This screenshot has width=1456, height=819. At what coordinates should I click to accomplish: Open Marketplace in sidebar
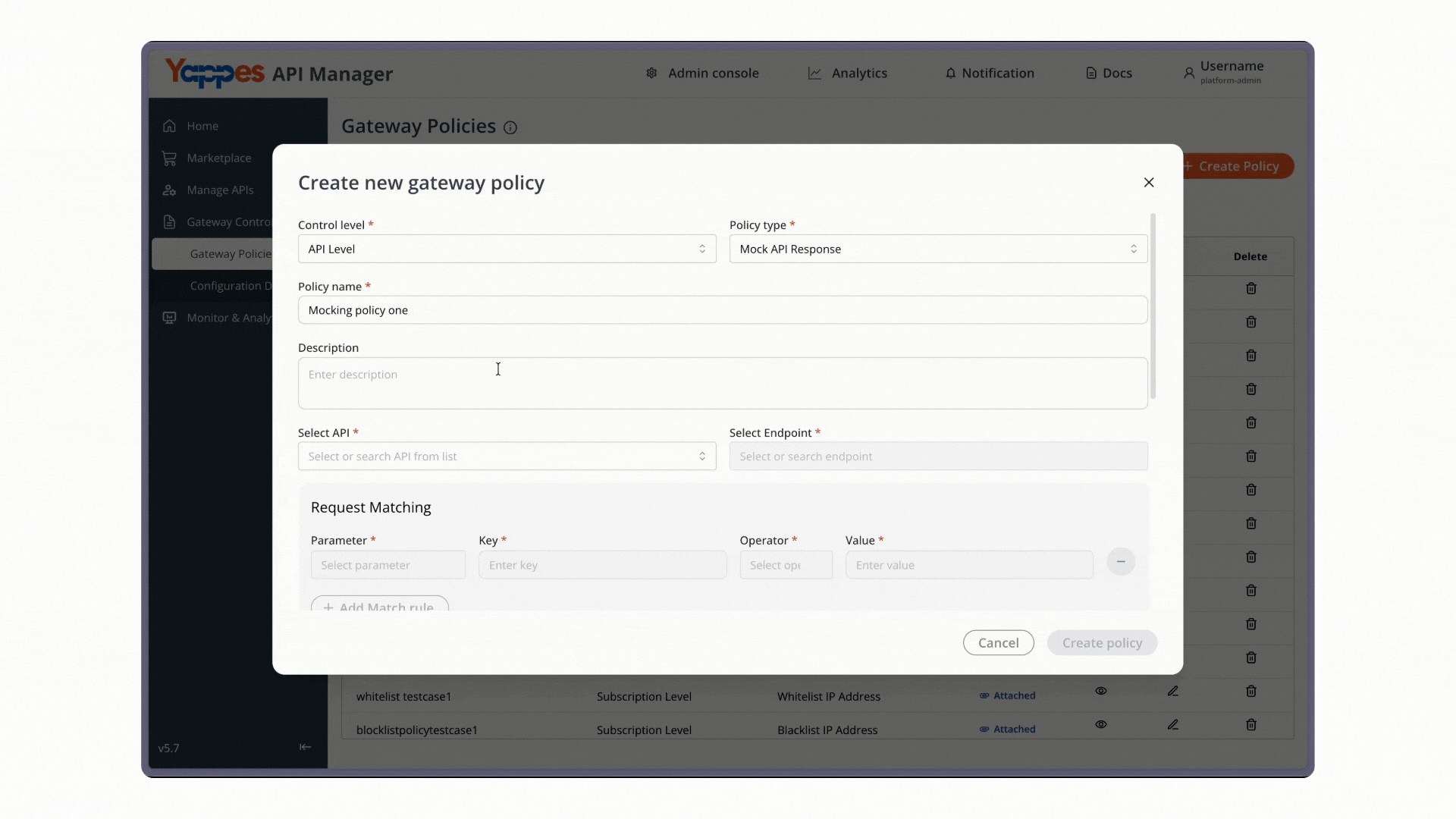(206, 158)
